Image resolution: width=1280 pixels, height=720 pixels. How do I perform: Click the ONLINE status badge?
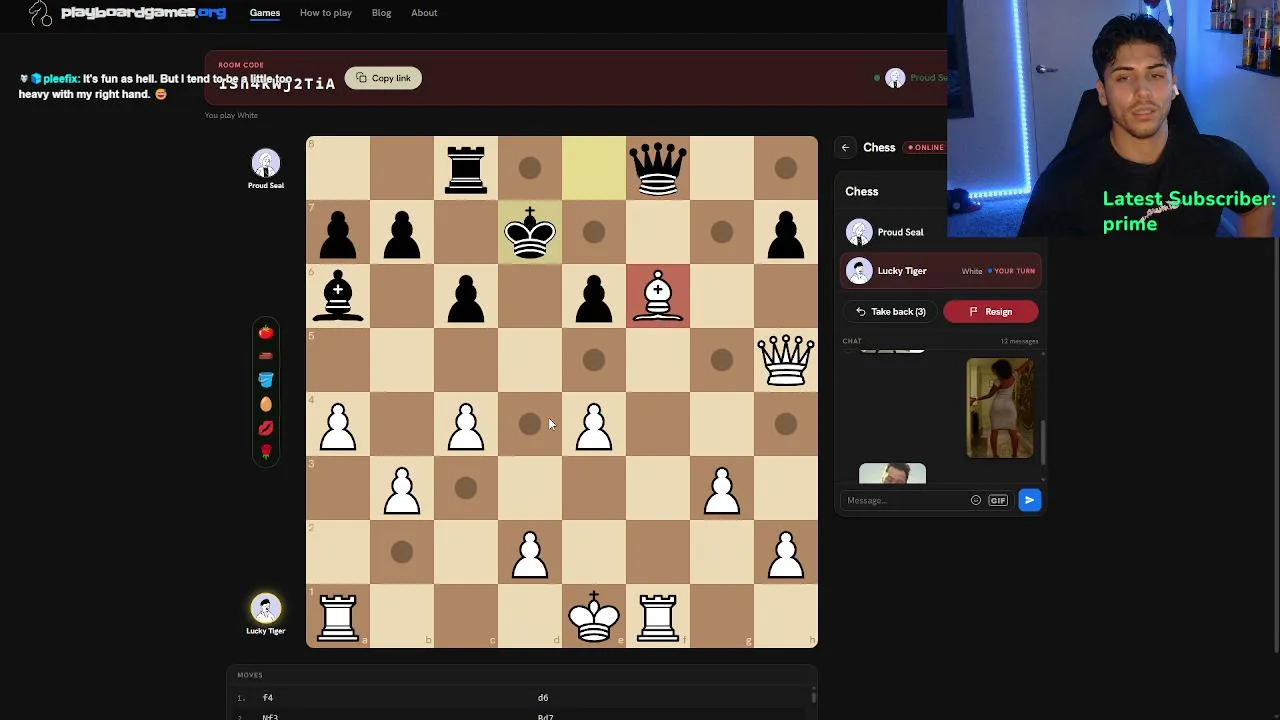tap(926, 148)
